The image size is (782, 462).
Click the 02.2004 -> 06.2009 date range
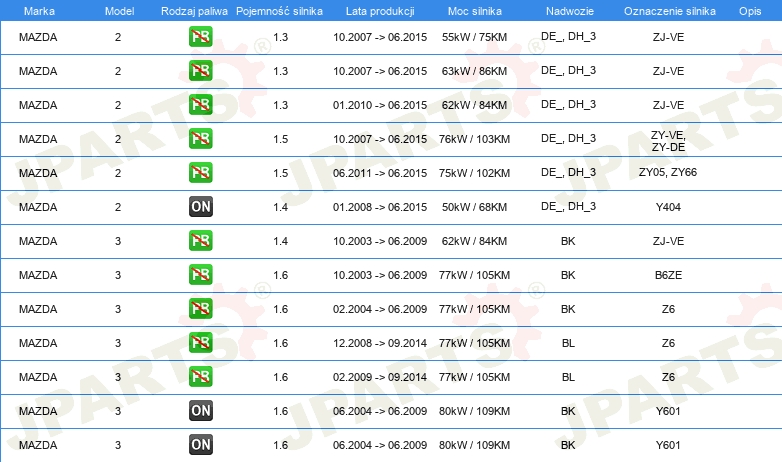pyautogui.click(x=380, y=309)
